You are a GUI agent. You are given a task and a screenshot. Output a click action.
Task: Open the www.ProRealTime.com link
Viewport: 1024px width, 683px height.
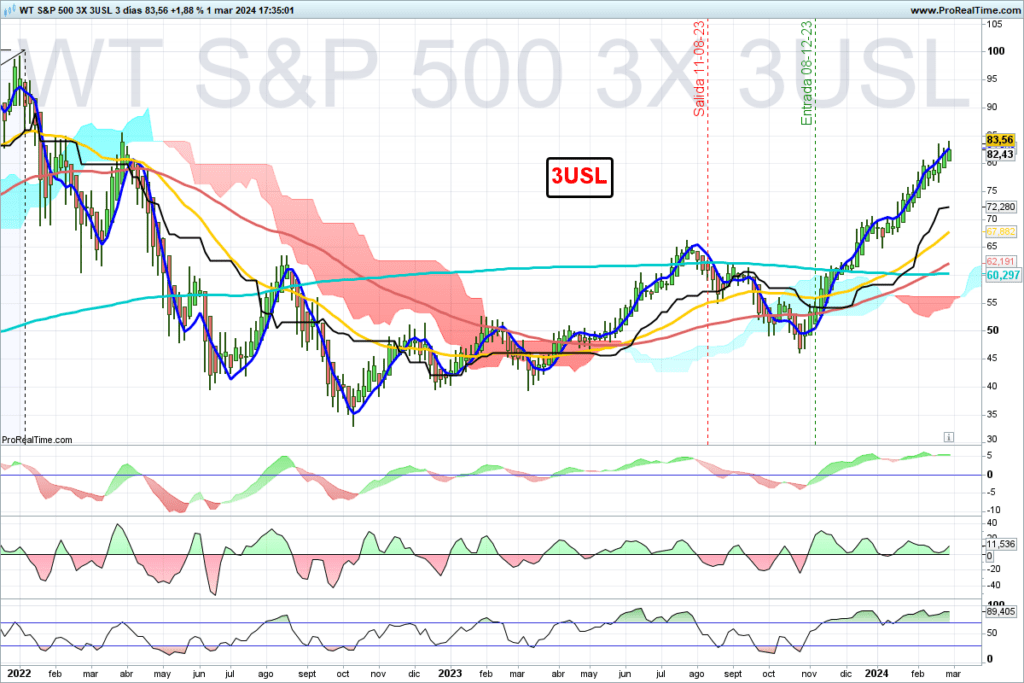(965, 10)
